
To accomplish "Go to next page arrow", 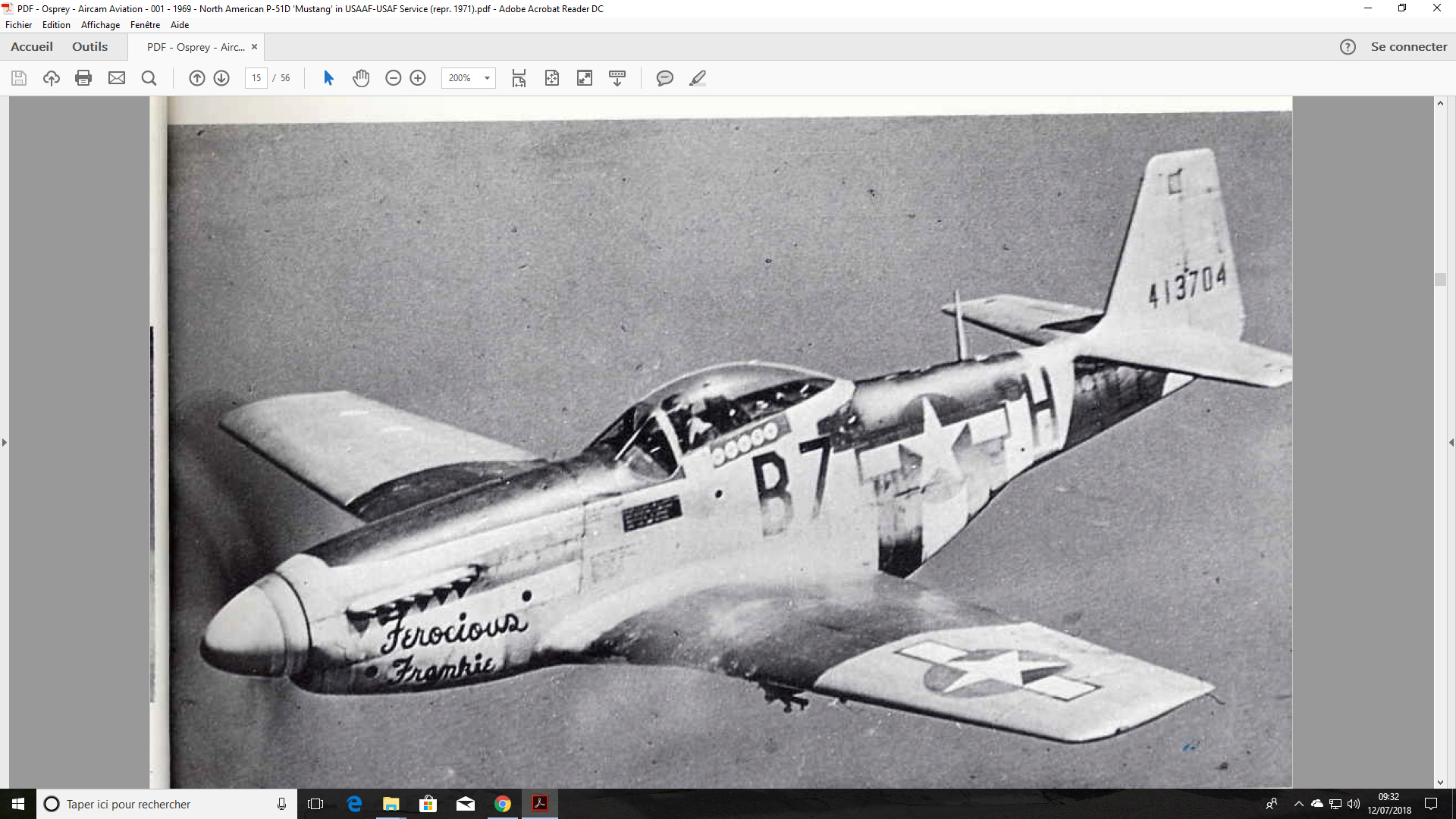I will tap(221, 78).
